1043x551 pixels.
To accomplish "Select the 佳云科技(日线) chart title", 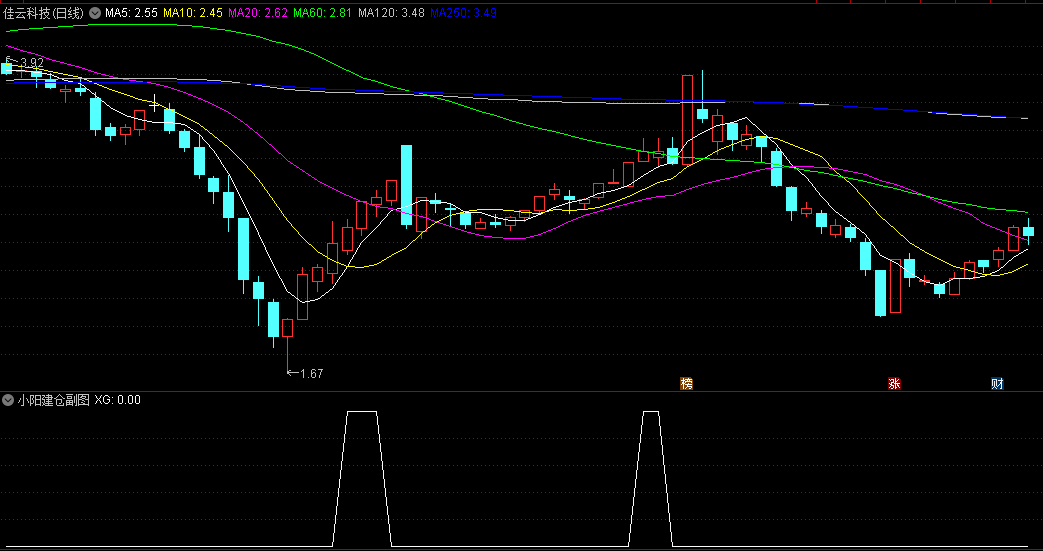I will point(44,13).
